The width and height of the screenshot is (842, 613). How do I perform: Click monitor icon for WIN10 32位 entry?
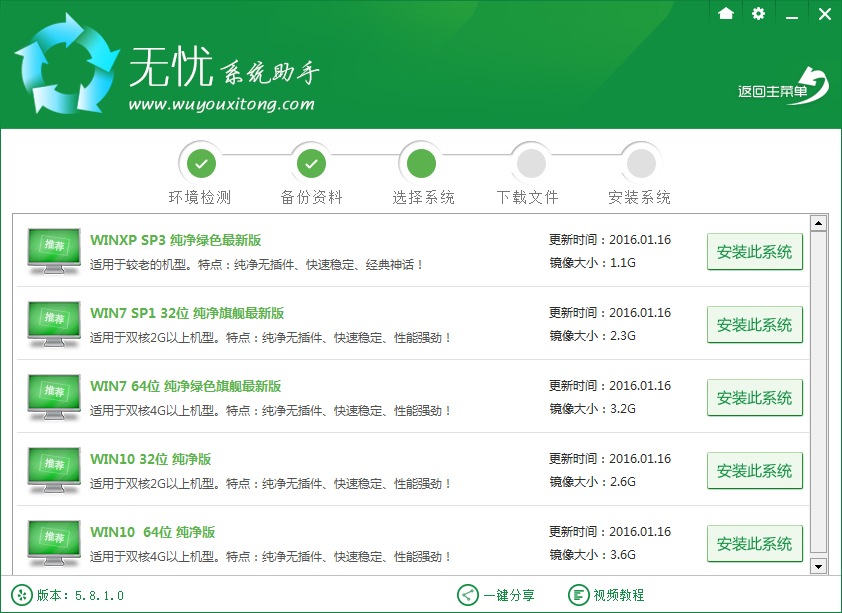(54, 470)
